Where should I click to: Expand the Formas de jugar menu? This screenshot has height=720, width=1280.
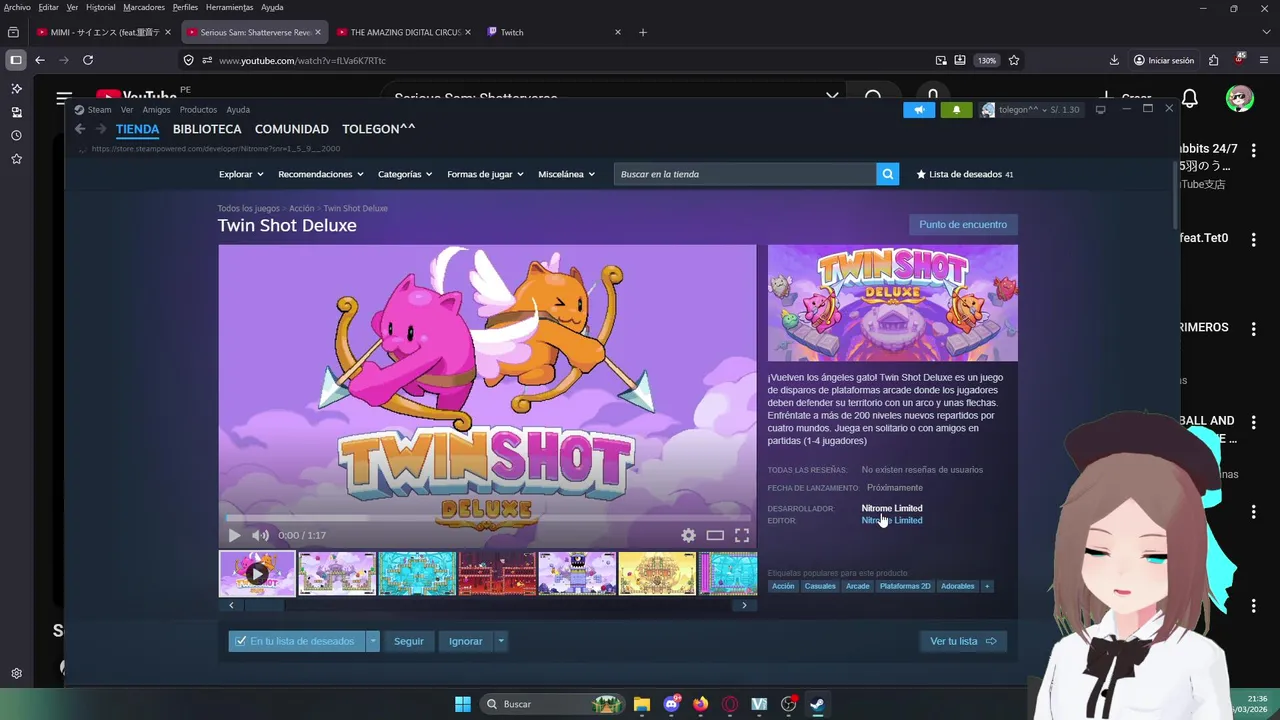click(x=485, y=174)
